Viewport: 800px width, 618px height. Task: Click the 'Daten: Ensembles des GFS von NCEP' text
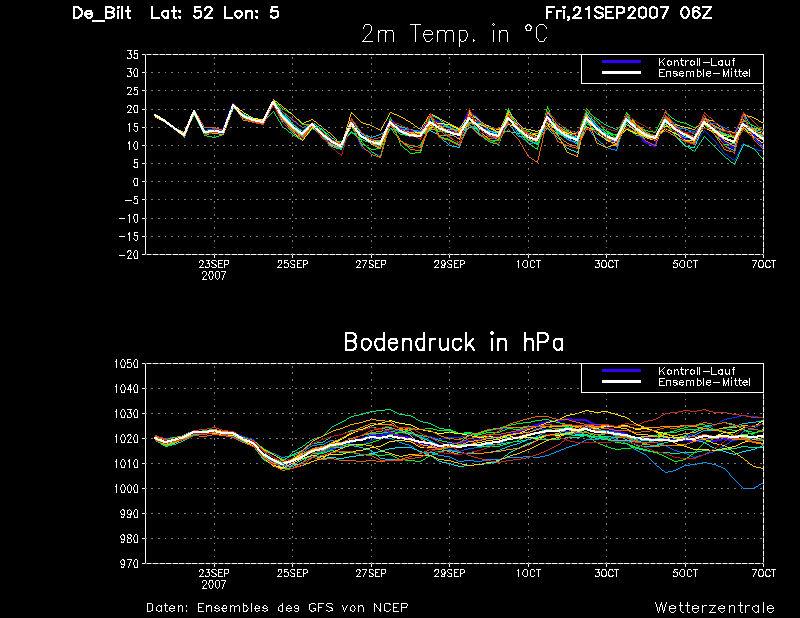point(277,608)
